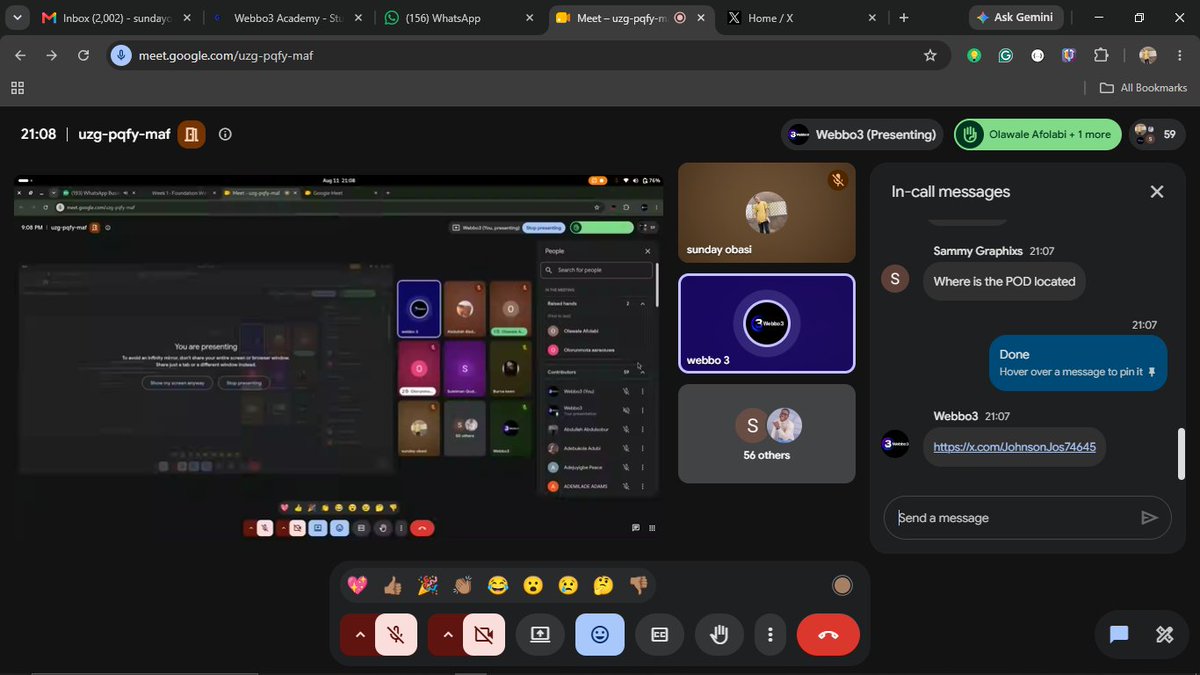This screenshot has width=1200, height=675.
Task: Open the All Bookmarks folder
Action: click(x=1143, y=88)
